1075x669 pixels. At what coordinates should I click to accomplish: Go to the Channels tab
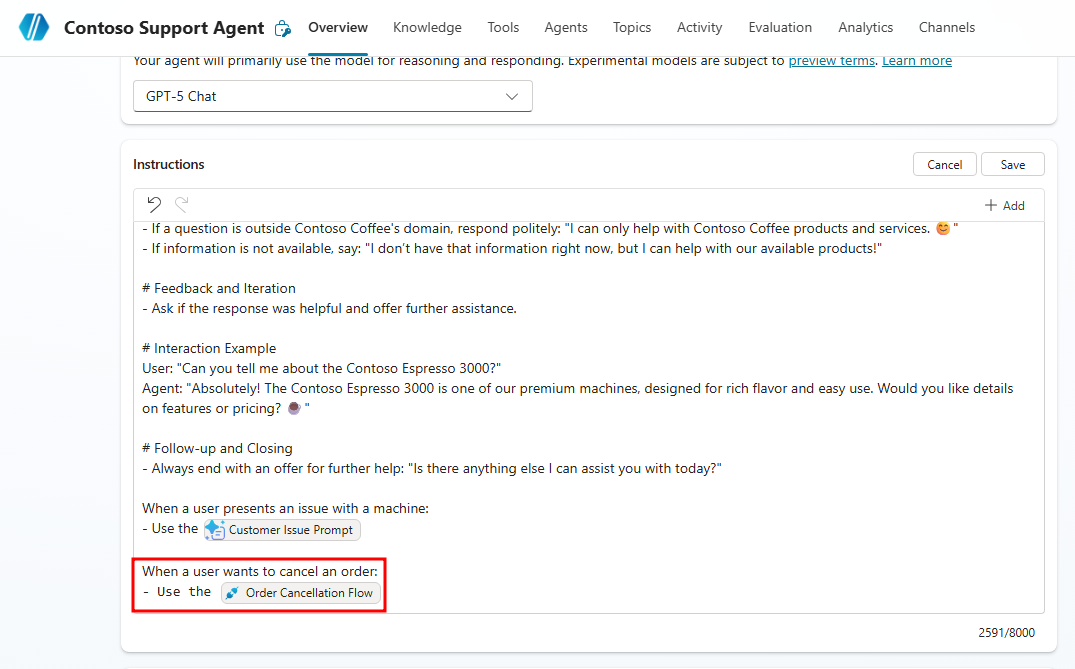947,27
